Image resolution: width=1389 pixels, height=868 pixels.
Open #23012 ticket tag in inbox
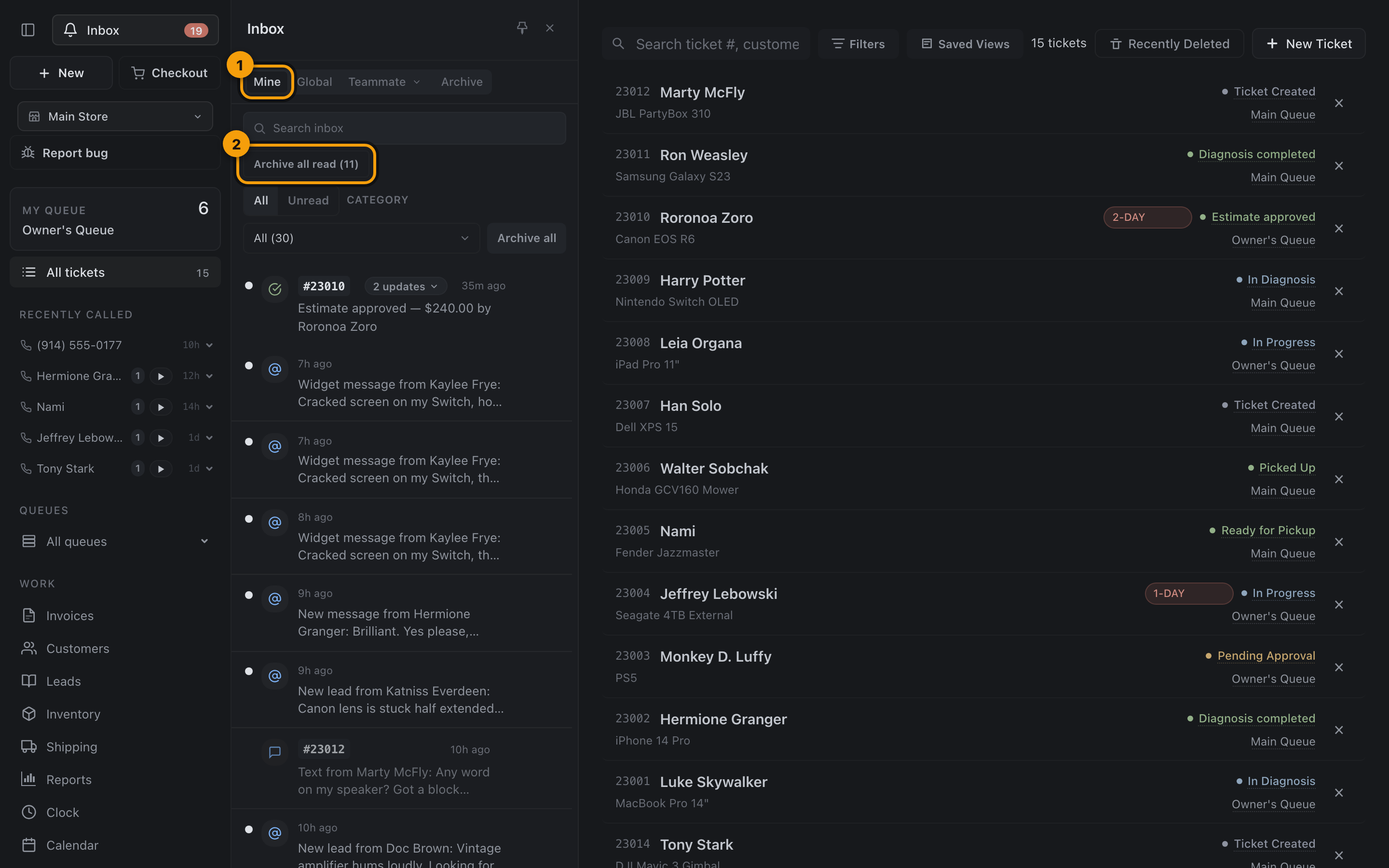[x=324, y=749]
